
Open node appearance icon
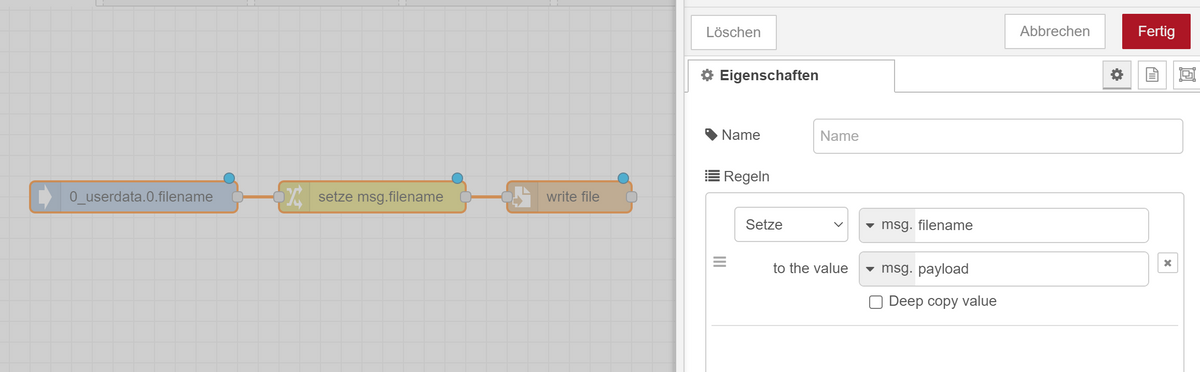[1187, 75]
